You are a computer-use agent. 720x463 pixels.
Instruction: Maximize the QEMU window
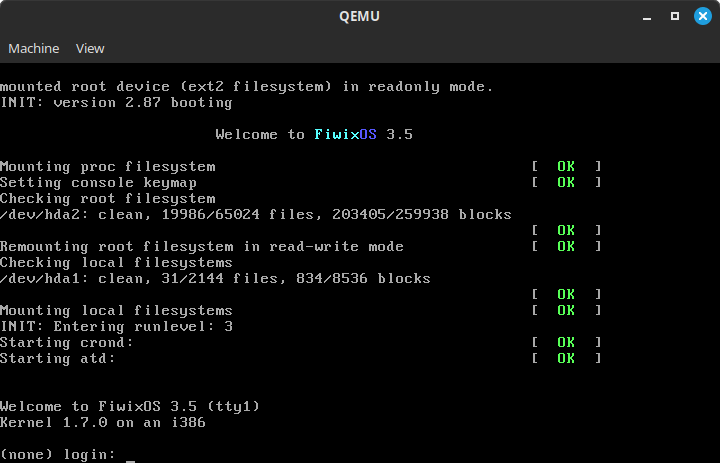[x=675, y=16]
